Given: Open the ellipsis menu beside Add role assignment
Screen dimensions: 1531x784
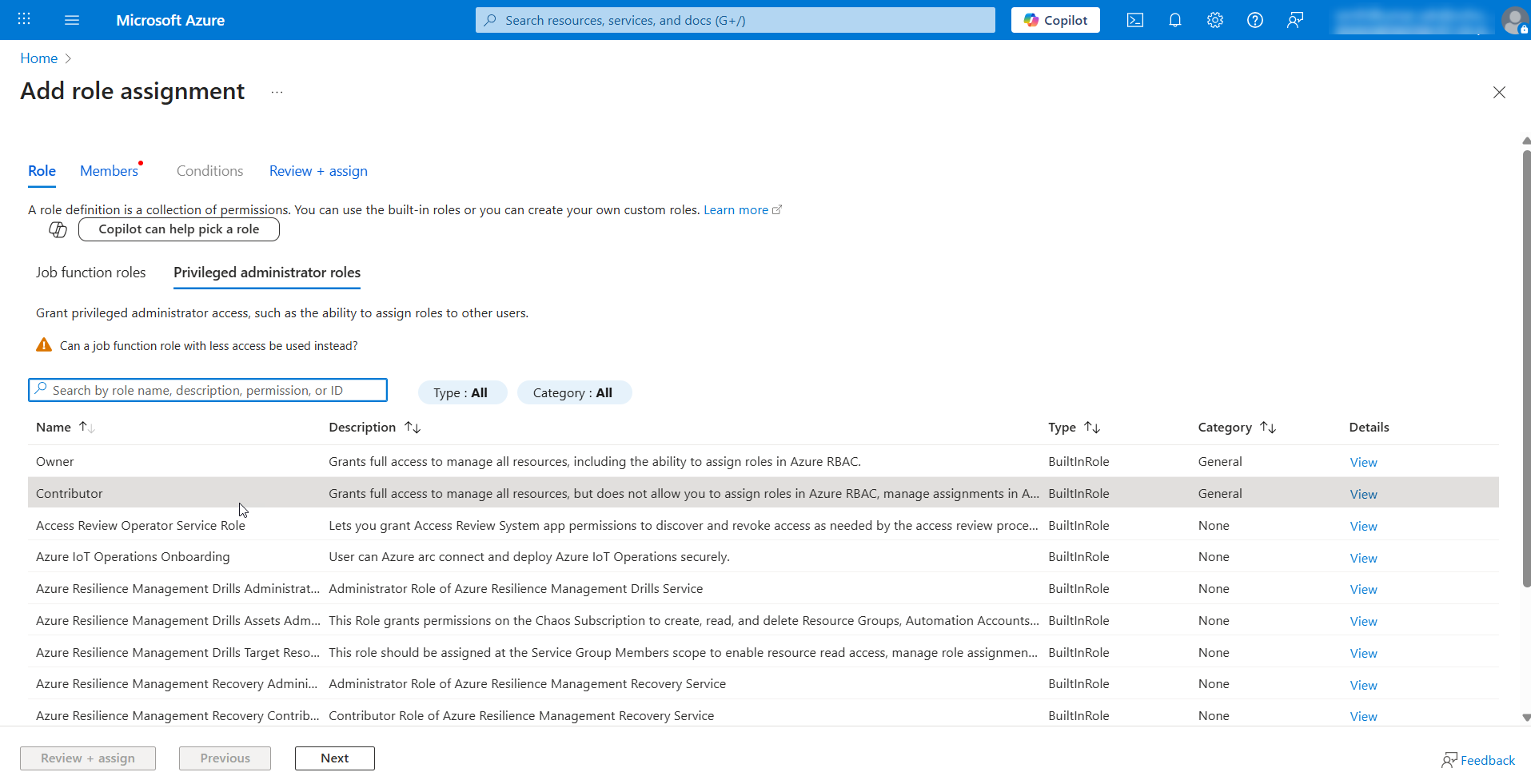Looking at the screenshot, I should (277, 92).
